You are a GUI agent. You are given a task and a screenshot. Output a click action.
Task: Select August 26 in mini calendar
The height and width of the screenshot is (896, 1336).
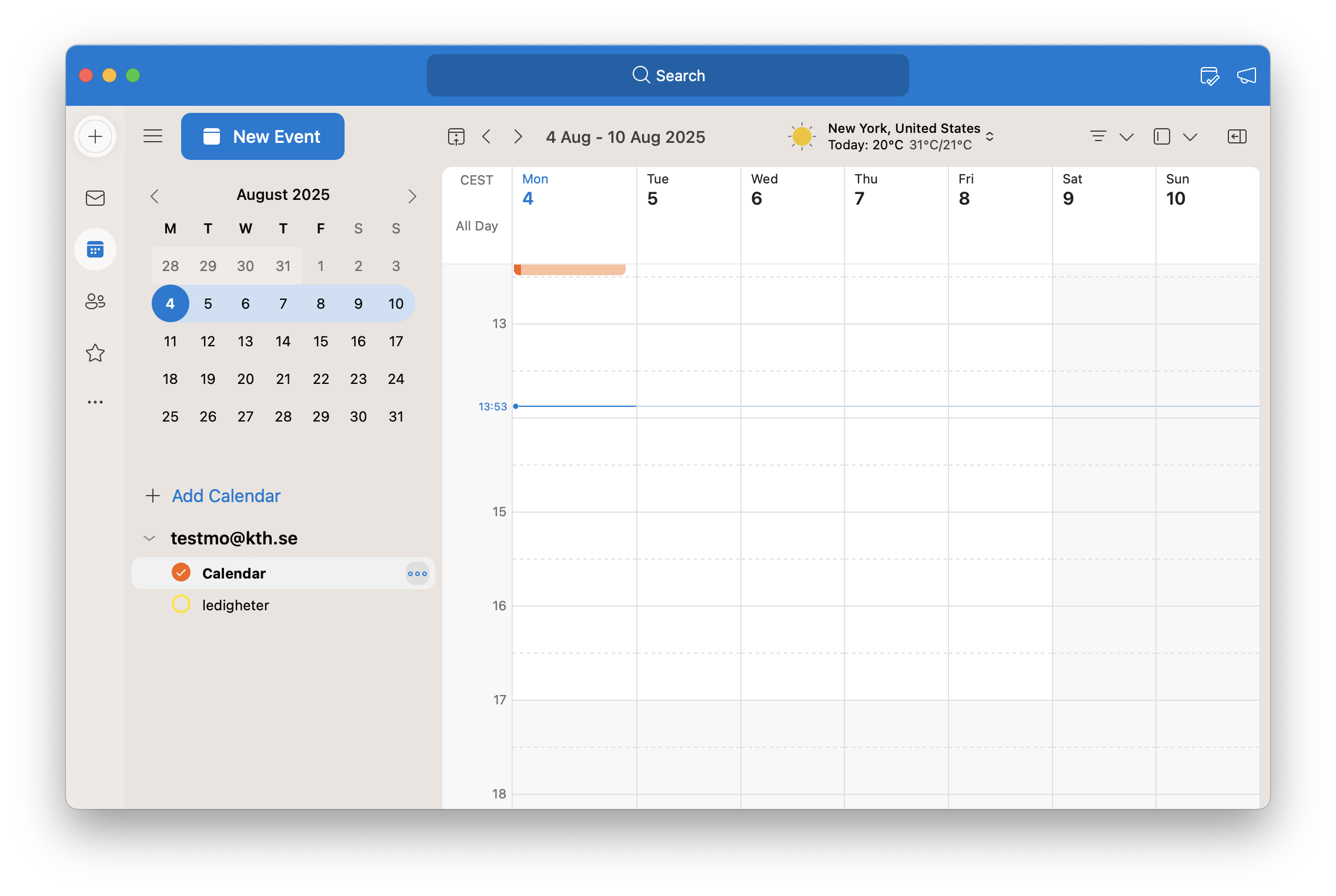coord(208,416)
